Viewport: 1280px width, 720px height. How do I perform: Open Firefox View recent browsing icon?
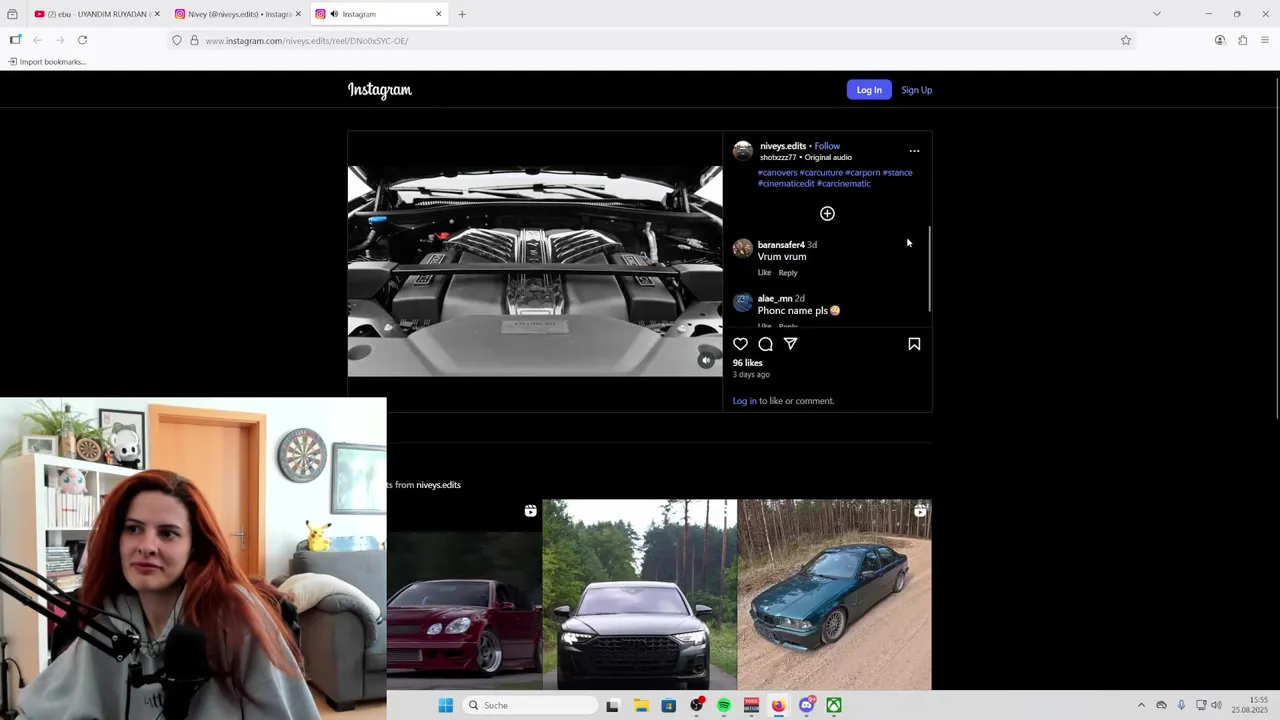pyautogui.click(x=12, y=14)
